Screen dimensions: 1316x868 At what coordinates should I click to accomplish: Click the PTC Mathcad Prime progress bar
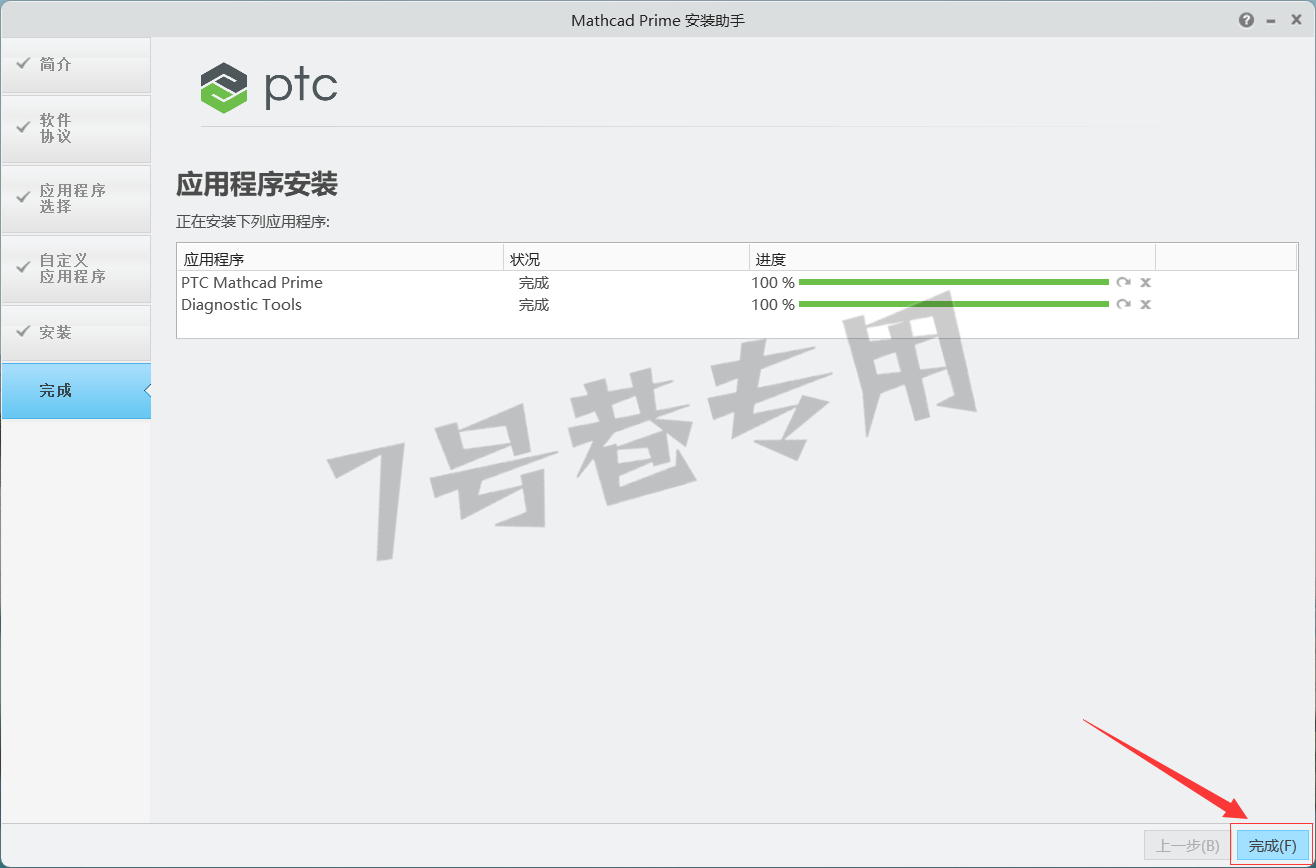pos(954,282)
